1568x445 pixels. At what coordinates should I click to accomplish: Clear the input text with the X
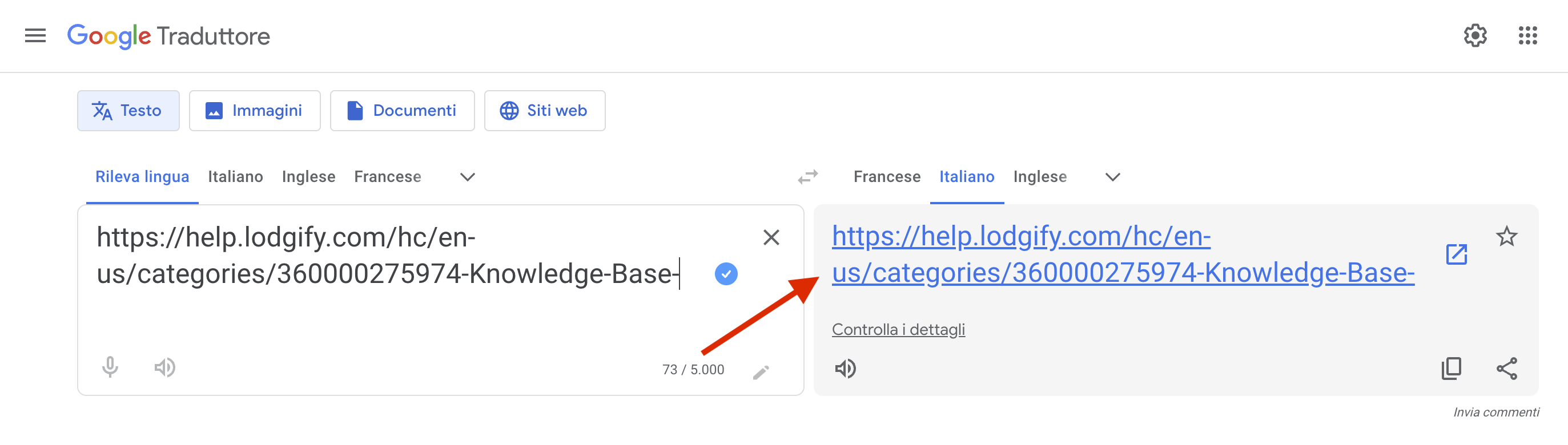[x=771, y=237]
